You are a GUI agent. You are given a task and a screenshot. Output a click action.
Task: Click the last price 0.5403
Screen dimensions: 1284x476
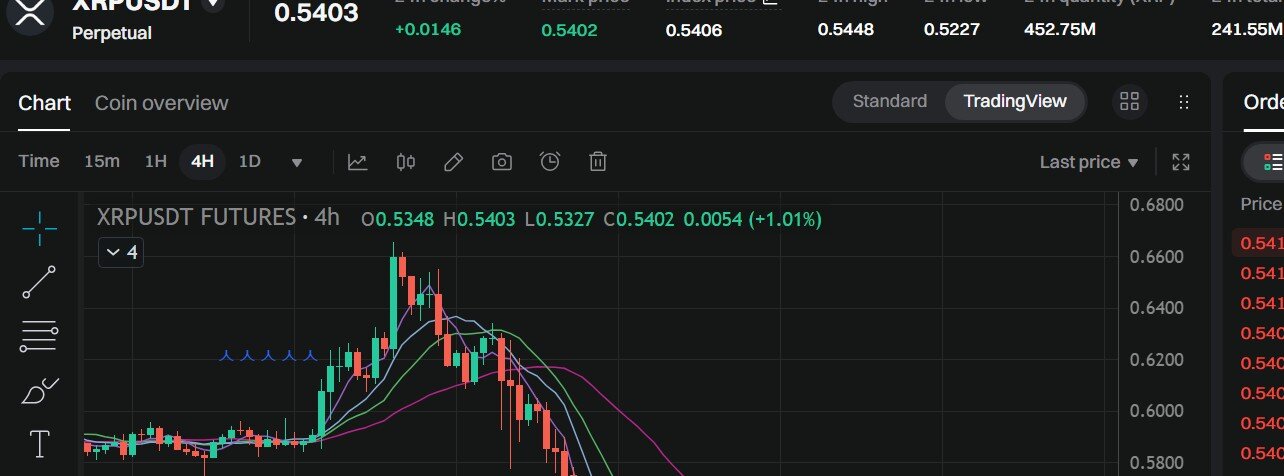316,14
